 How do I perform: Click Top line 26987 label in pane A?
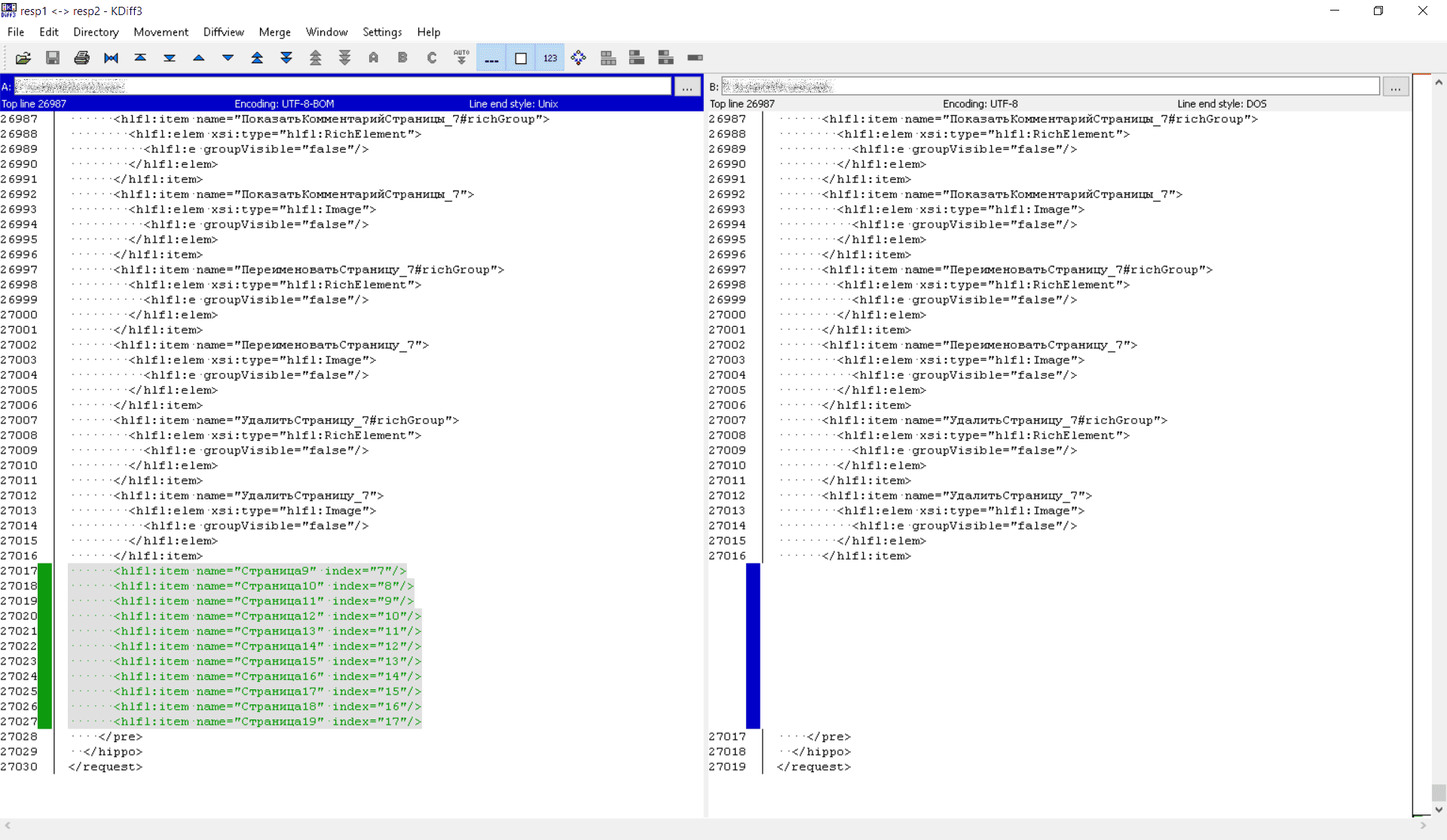click(x=34, y=104)
